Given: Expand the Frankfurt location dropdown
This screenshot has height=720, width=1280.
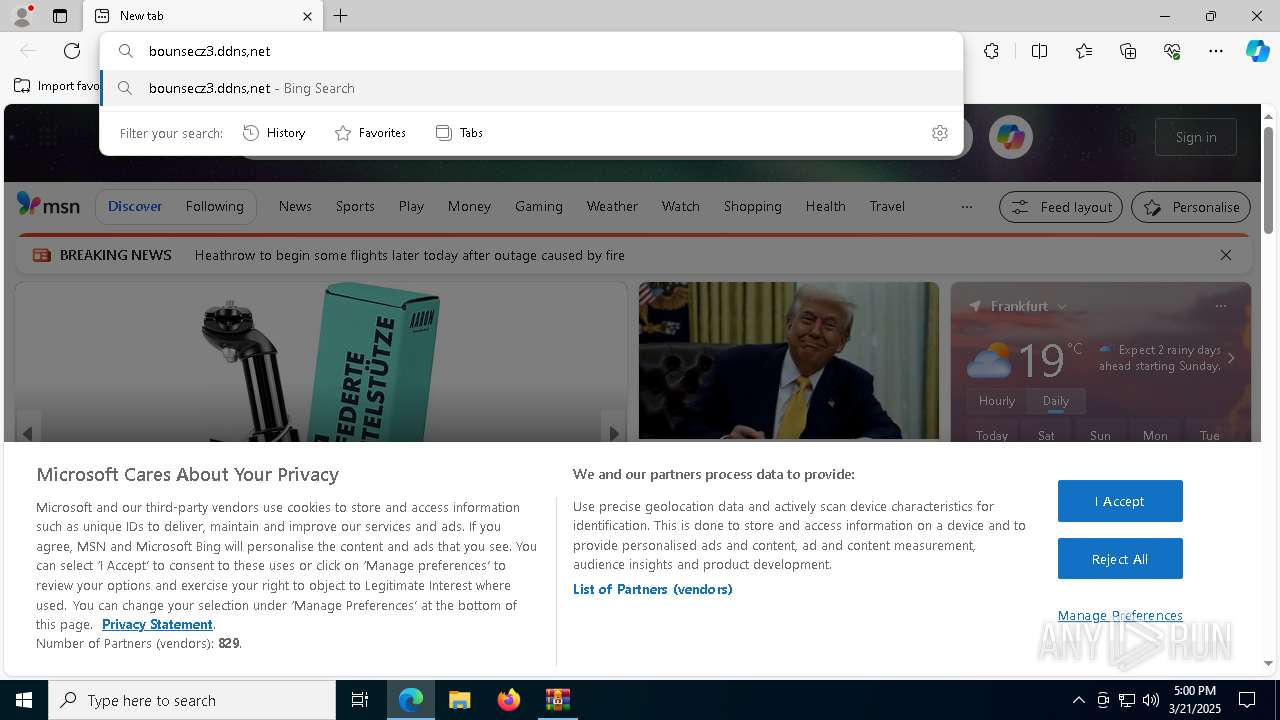Looking at the screenshot, I should [x=1062, y=306].
